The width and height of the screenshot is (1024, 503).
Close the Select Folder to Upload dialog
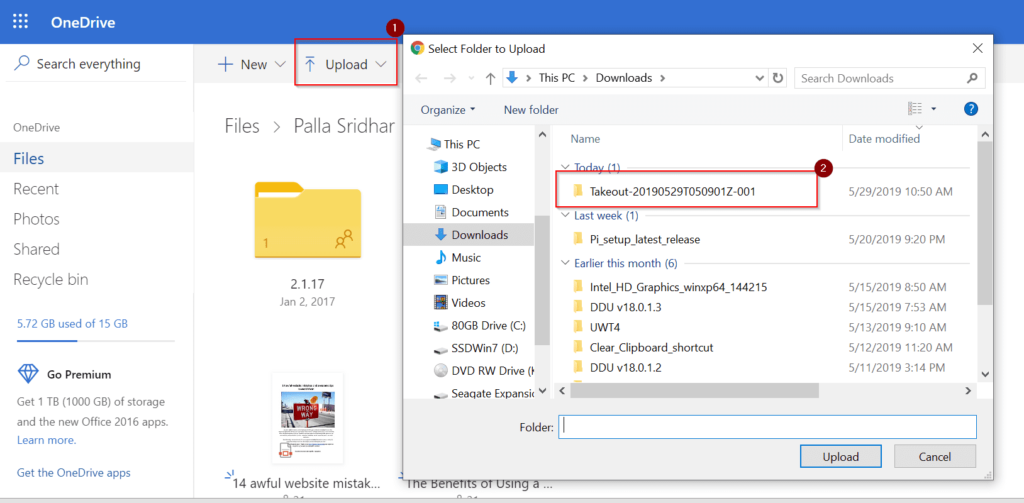pos(978,48)
